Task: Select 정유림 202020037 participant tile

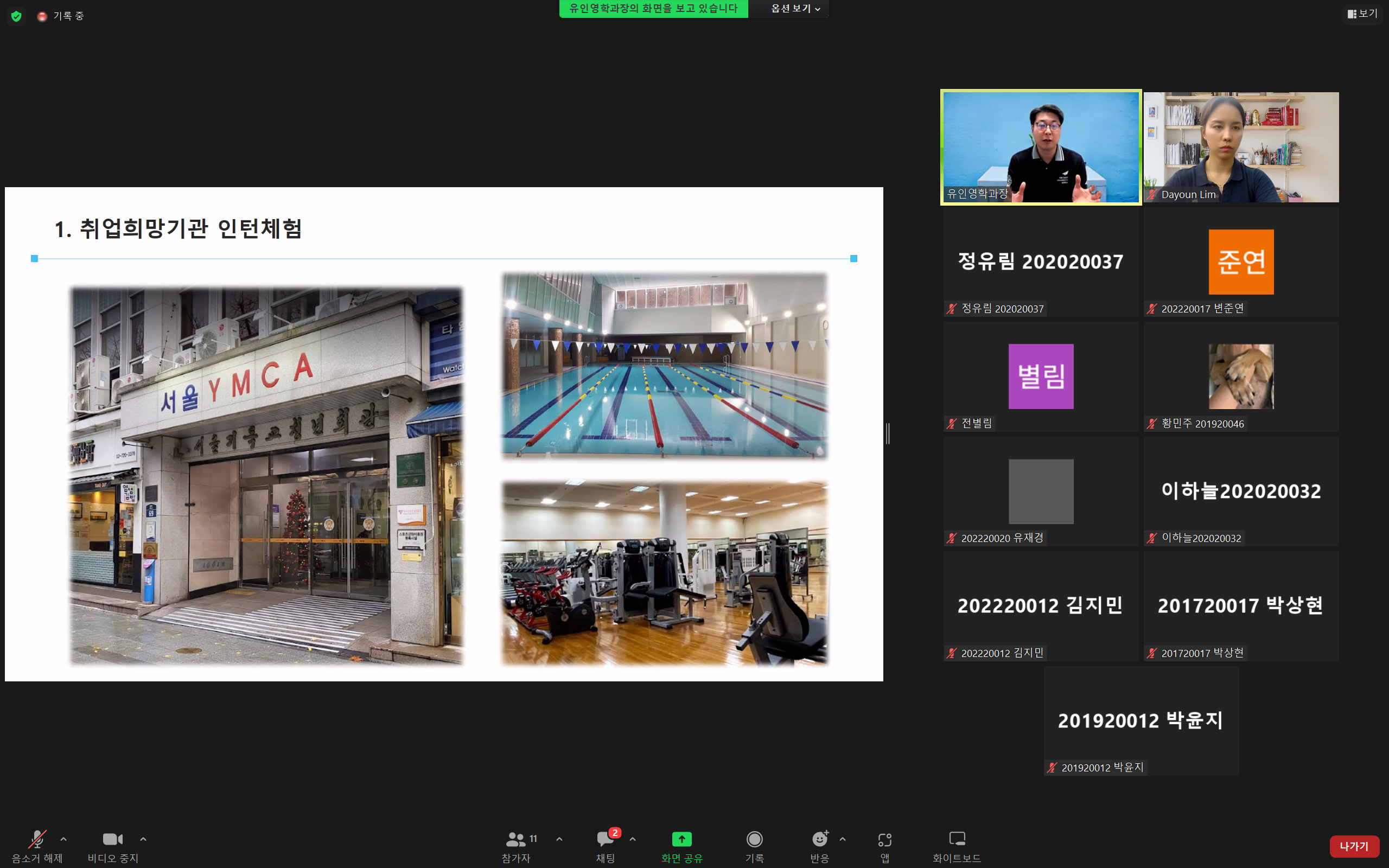Action: [x=1041, y=262]
